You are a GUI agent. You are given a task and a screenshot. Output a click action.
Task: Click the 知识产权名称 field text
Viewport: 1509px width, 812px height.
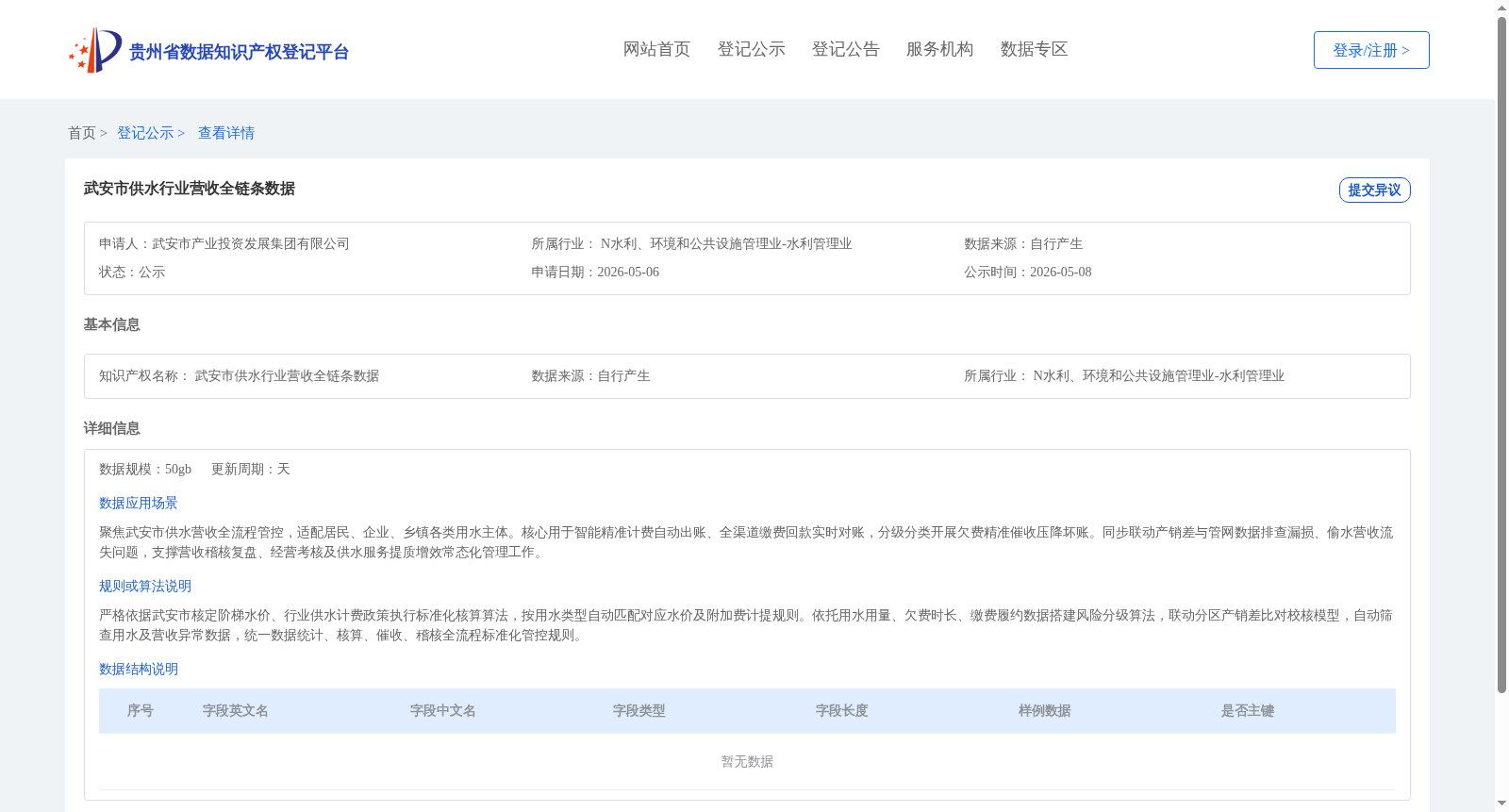239,375
